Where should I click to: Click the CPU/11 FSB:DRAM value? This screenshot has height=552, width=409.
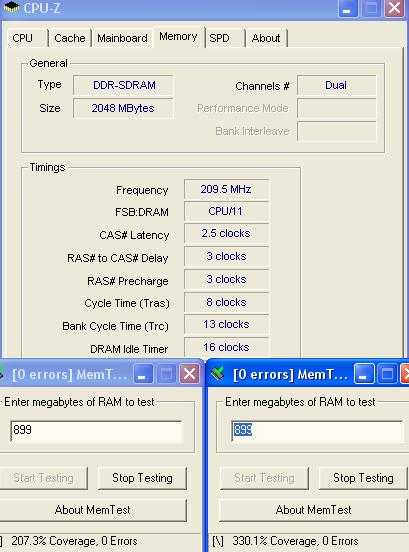226,211
